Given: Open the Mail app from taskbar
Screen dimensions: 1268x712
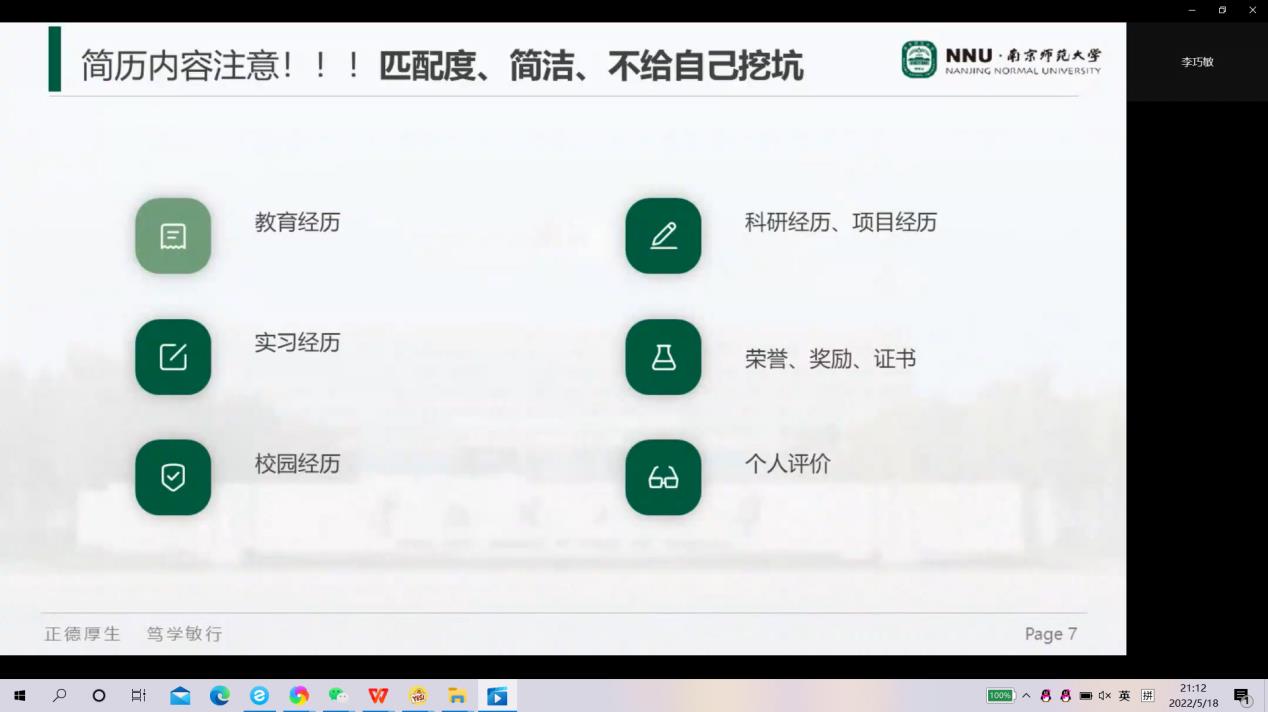Looking at the screenshot, I should pos(180,696).
